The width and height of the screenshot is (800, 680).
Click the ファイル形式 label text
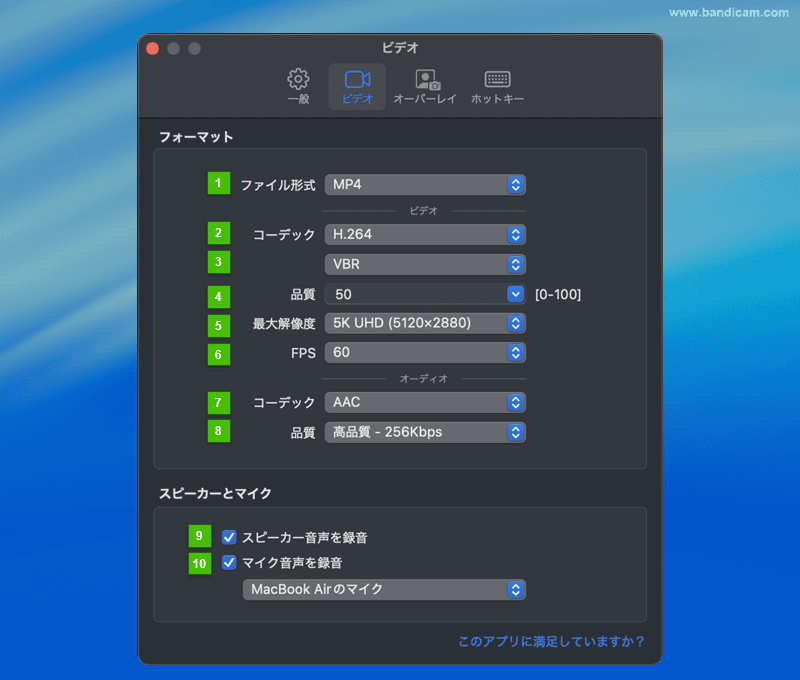(278, 185)
